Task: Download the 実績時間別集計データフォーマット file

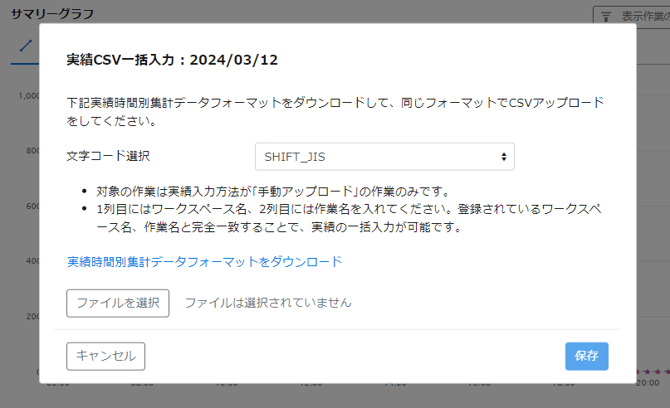Action: click(204, 262)
